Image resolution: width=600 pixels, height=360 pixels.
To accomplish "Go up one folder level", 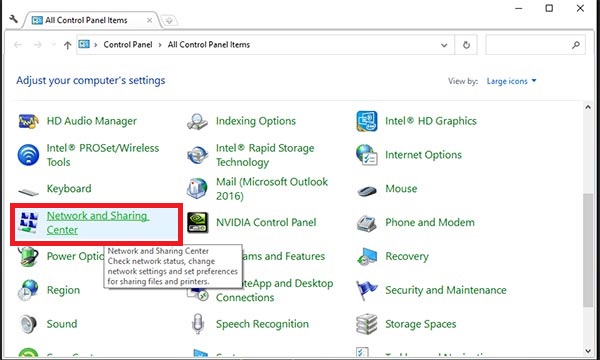I will [x=67, y=45].
